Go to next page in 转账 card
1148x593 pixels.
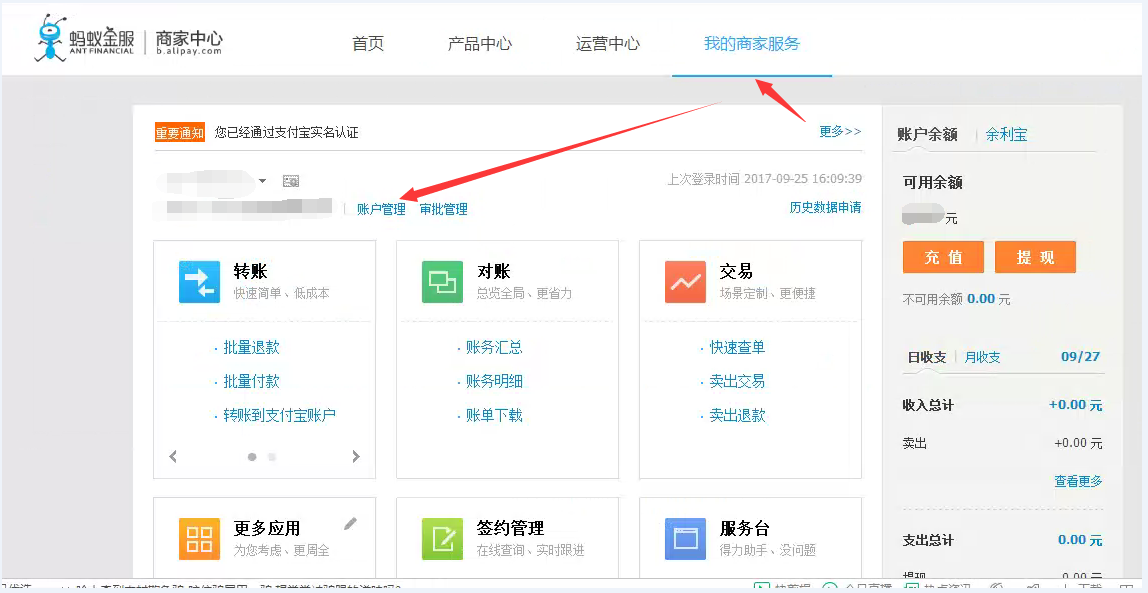tap(356, 457)
